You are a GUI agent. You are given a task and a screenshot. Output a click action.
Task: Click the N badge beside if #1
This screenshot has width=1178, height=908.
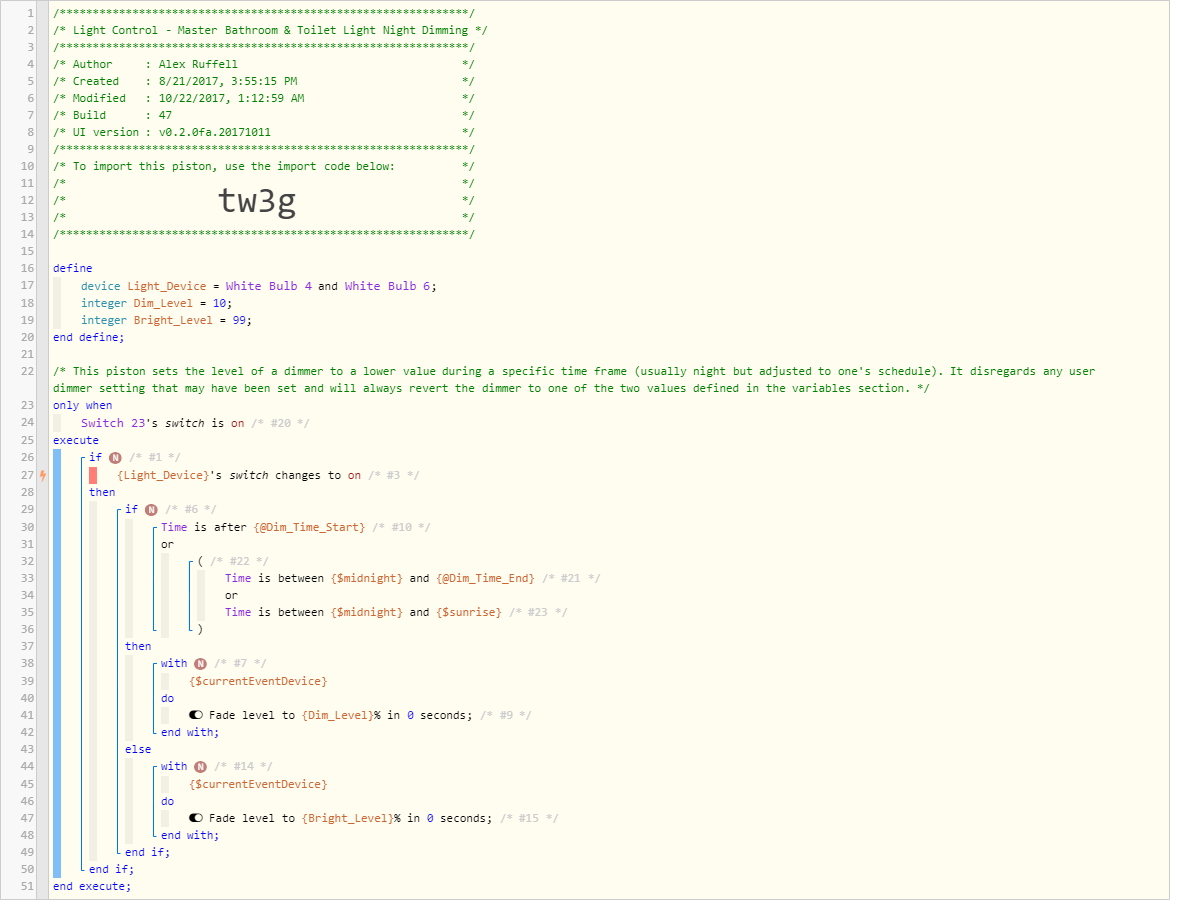(115, 457)
